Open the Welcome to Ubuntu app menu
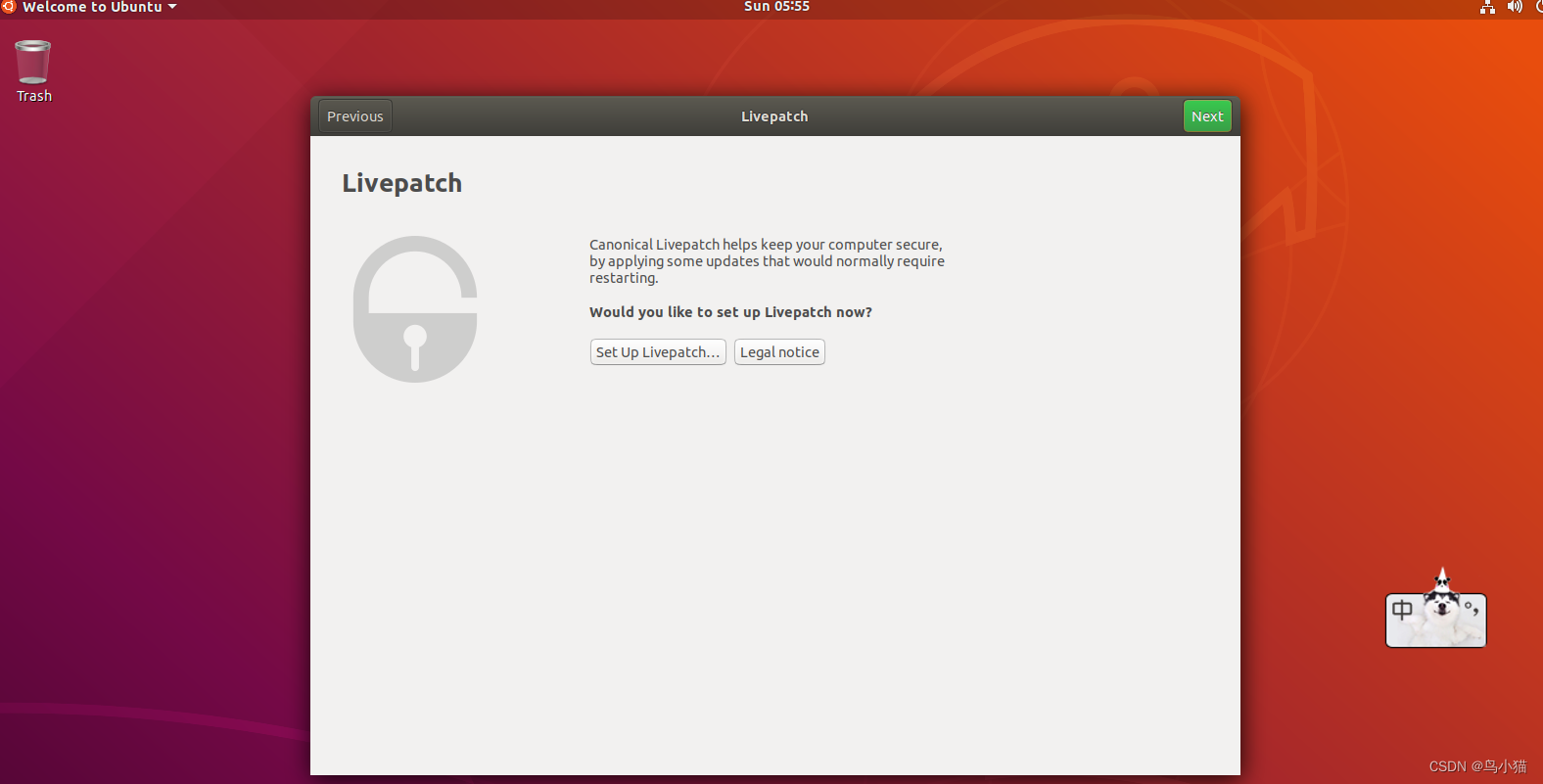 pyautogui.click(x=99, y=7)
